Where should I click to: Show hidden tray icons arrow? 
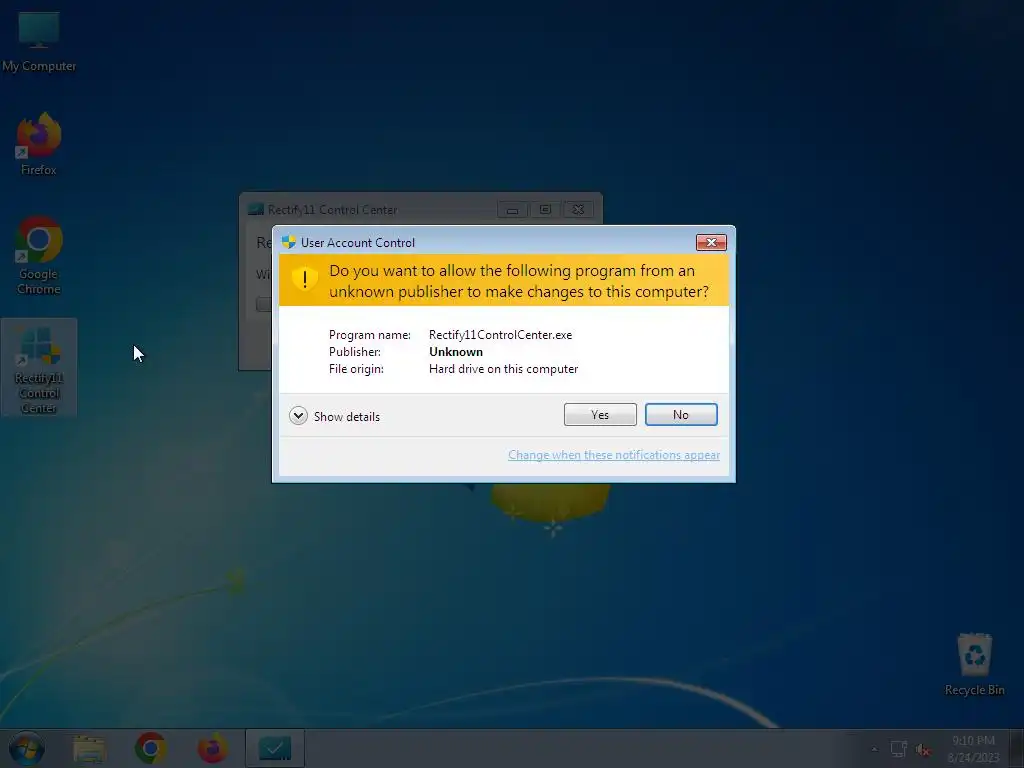[x=874, y=749]
